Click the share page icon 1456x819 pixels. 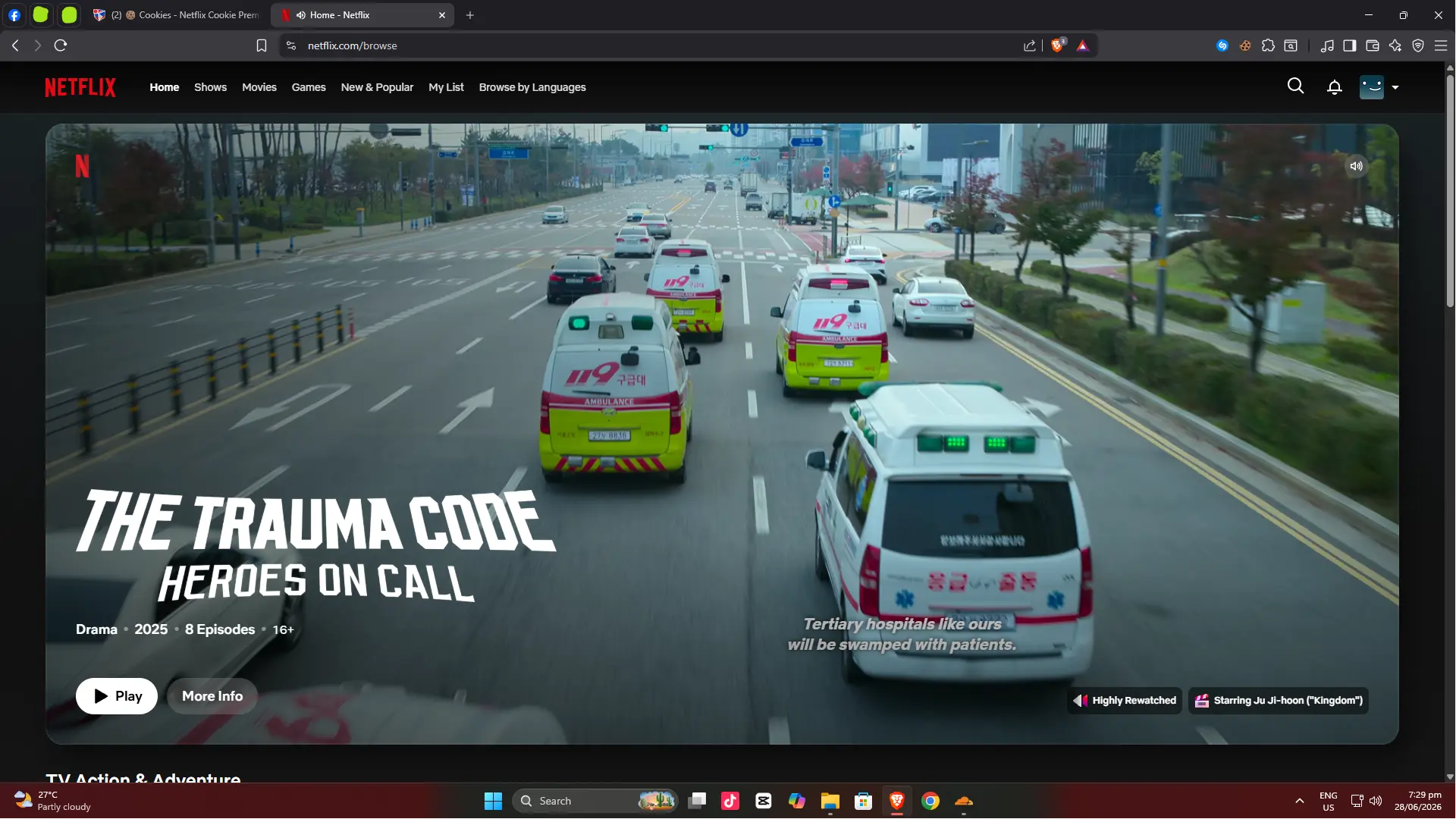click(x=1029, y=45)
